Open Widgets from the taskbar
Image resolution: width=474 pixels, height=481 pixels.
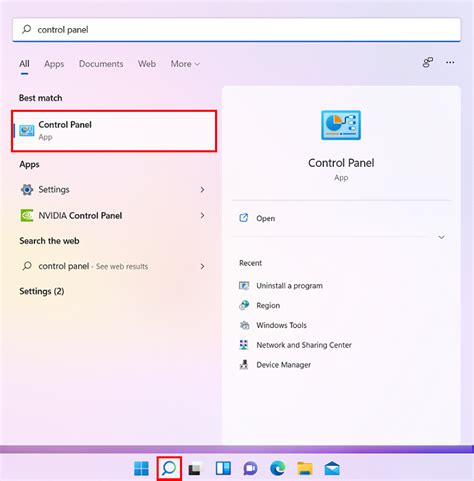coord(223,469)
